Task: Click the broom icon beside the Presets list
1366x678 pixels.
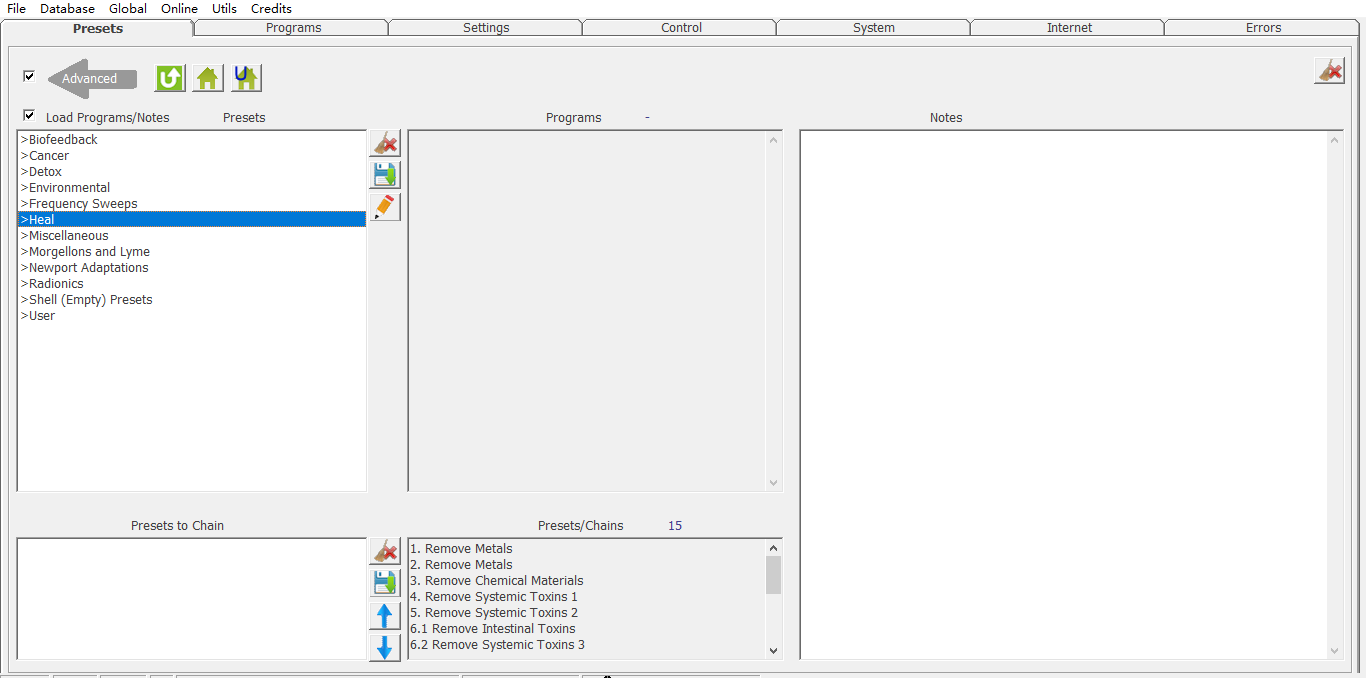Action: (385, 143)
